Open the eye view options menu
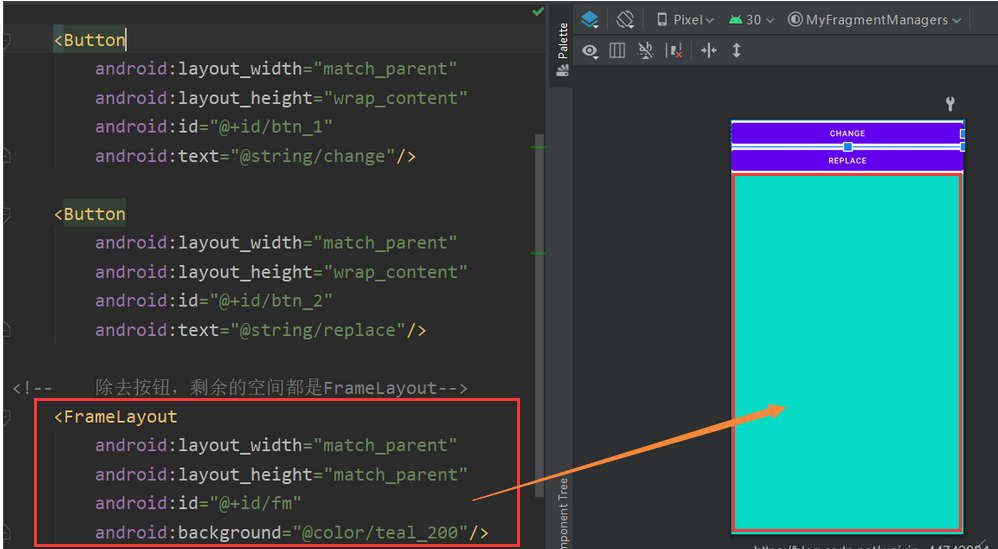This screenshot has width=998, height=549. pyautogui.click(x=590, y=51)
